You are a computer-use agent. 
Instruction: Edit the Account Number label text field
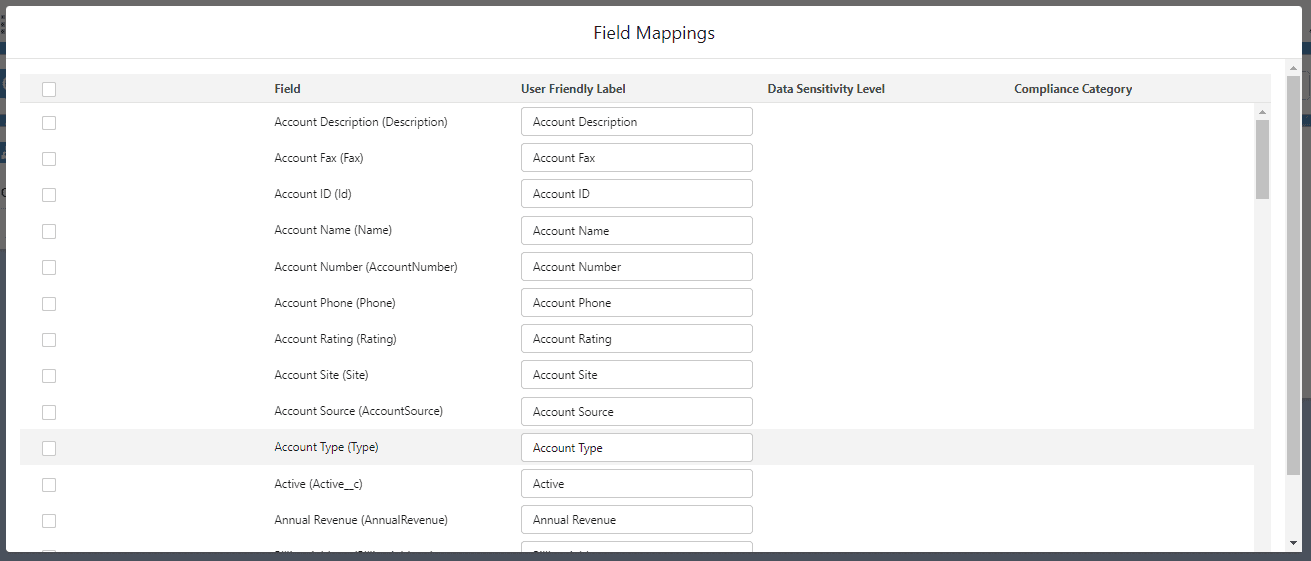click(636, 267)
